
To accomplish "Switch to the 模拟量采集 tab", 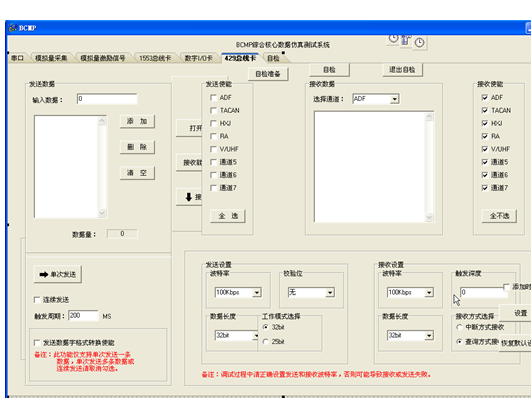I will (x=51, y=58).
